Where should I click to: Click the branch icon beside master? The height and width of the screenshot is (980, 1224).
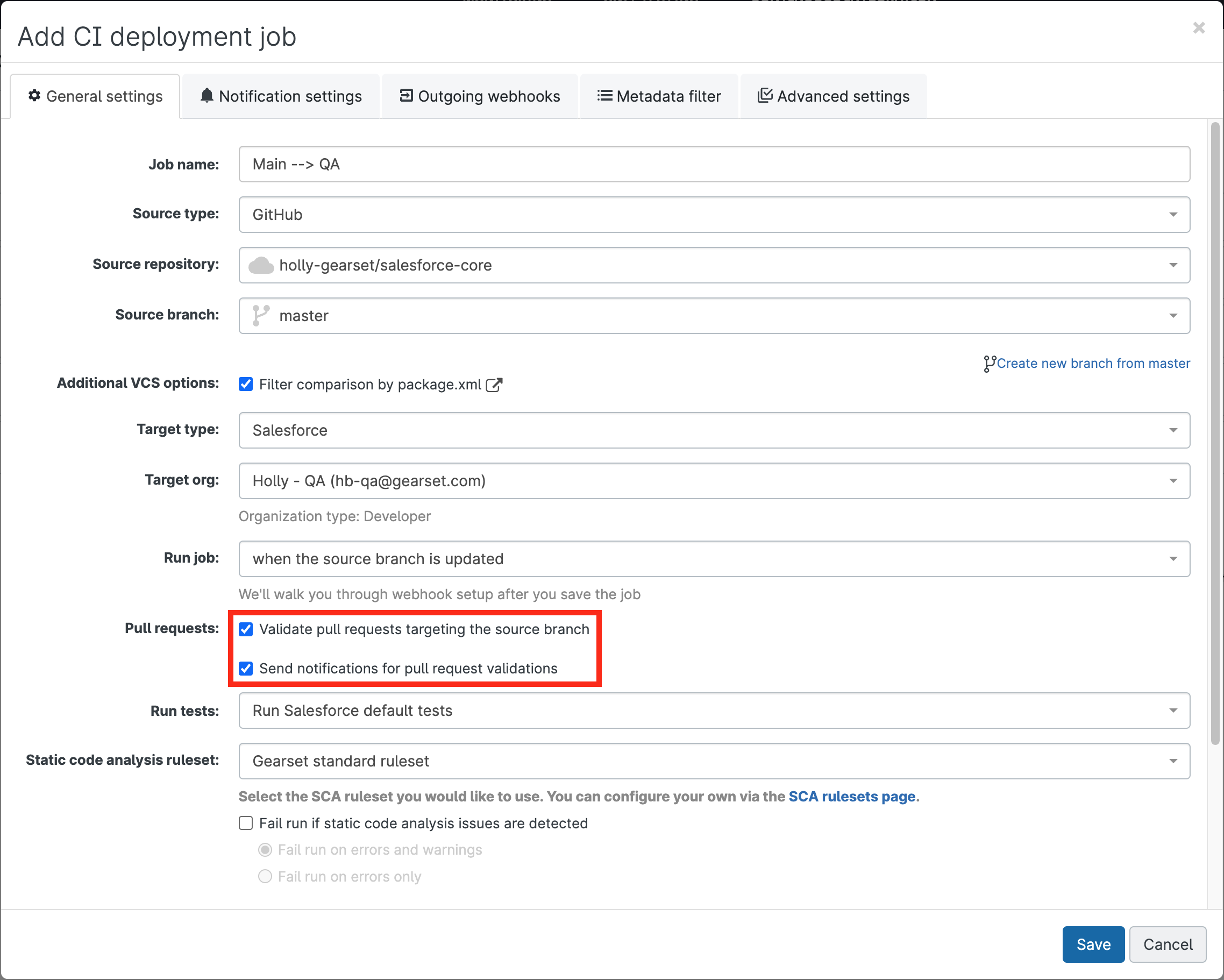click(x=261, y=316)
